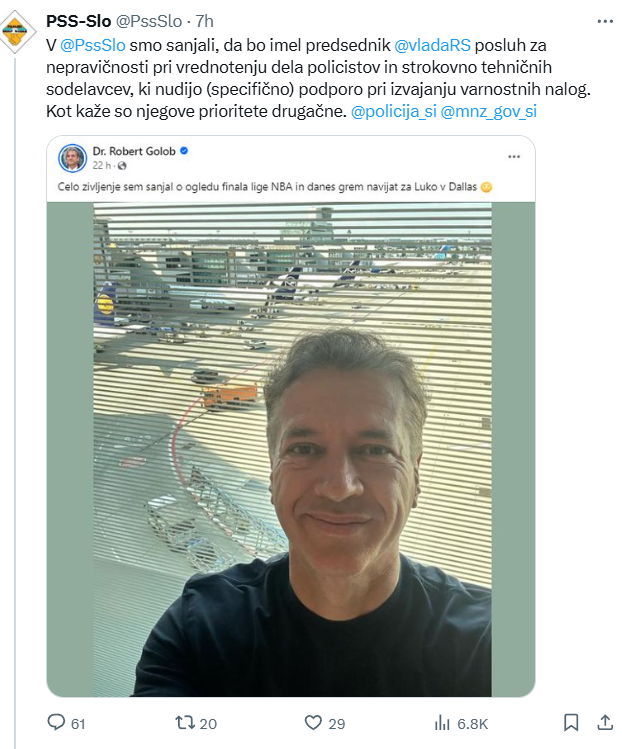Share the tweet via the upload arrow icon
This screenshot has height=749, width=622.
click(605, 722)
